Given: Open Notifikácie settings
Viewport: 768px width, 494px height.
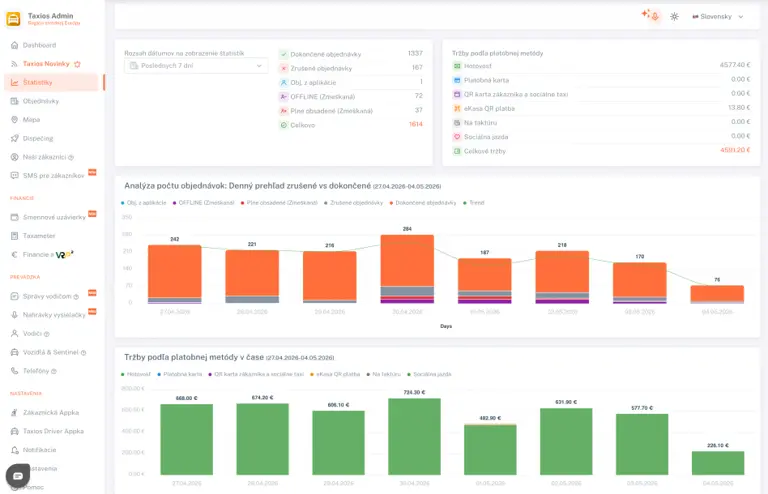Looking at the screenshot, I should [39, 449].
